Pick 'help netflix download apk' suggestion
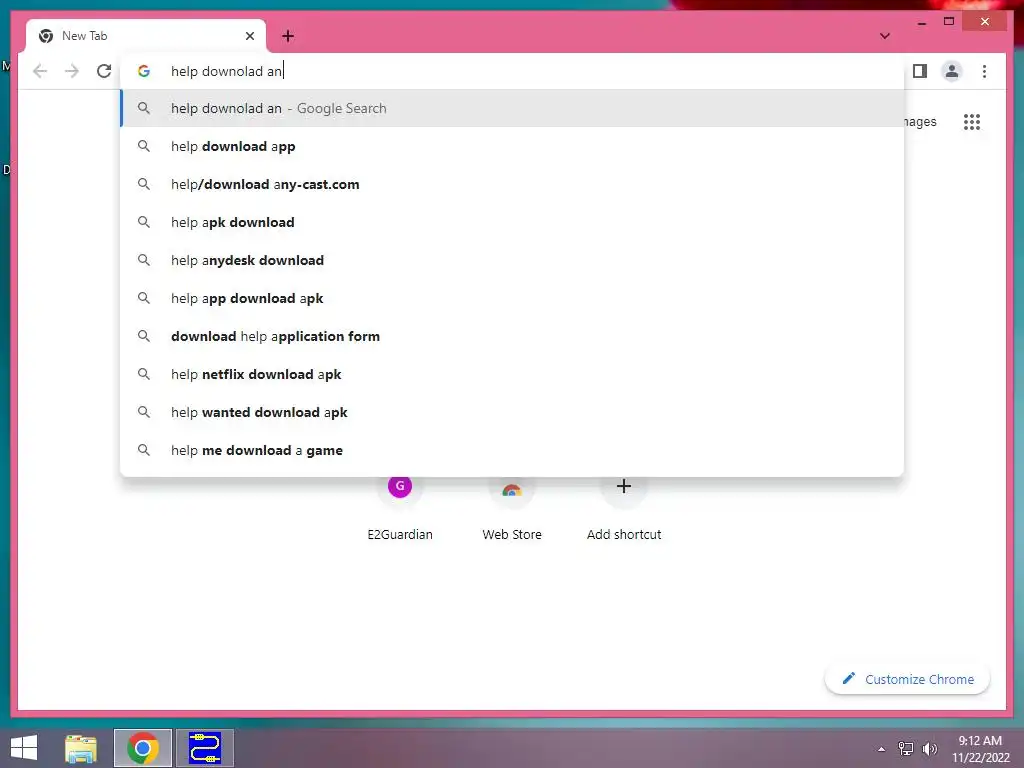 coord(512,374)
